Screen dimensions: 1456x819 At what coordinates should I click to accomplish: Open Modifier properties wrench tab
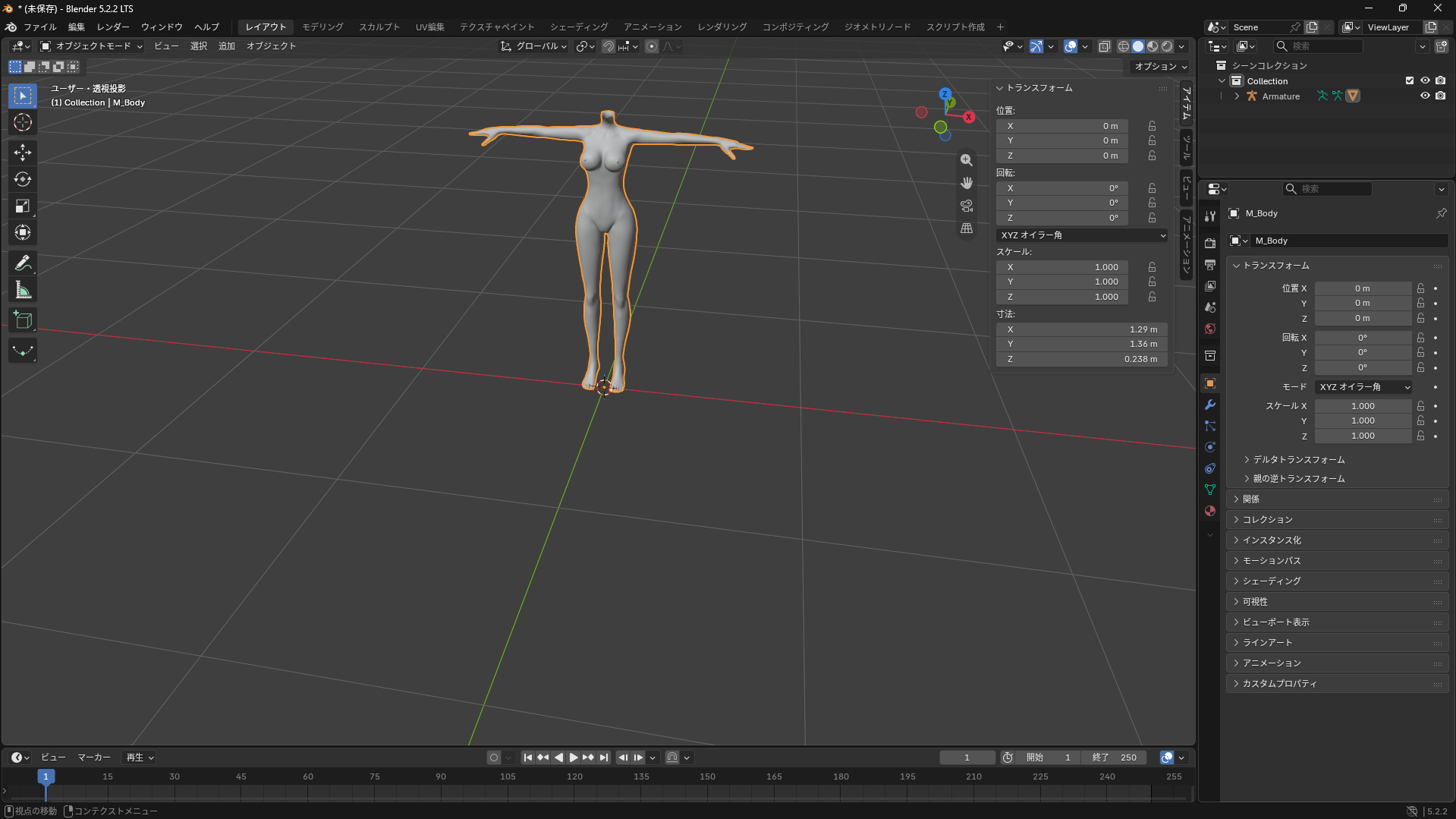(x=1210, y=405)
